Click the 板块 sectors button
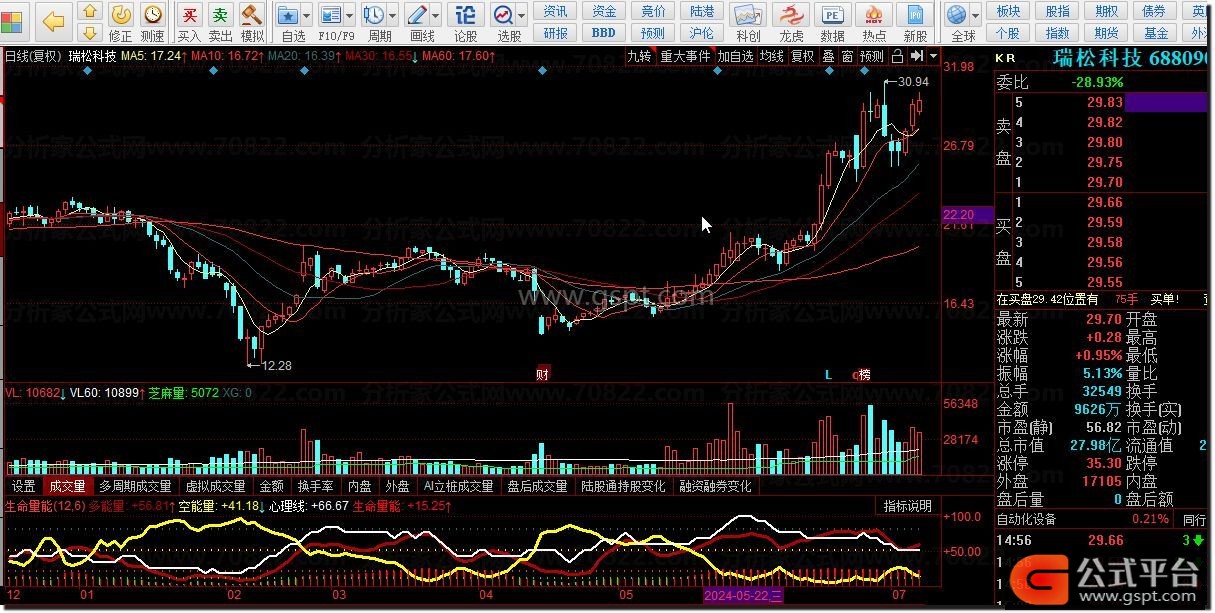This screenshot has height=613, width=1215. [1009, 11]
